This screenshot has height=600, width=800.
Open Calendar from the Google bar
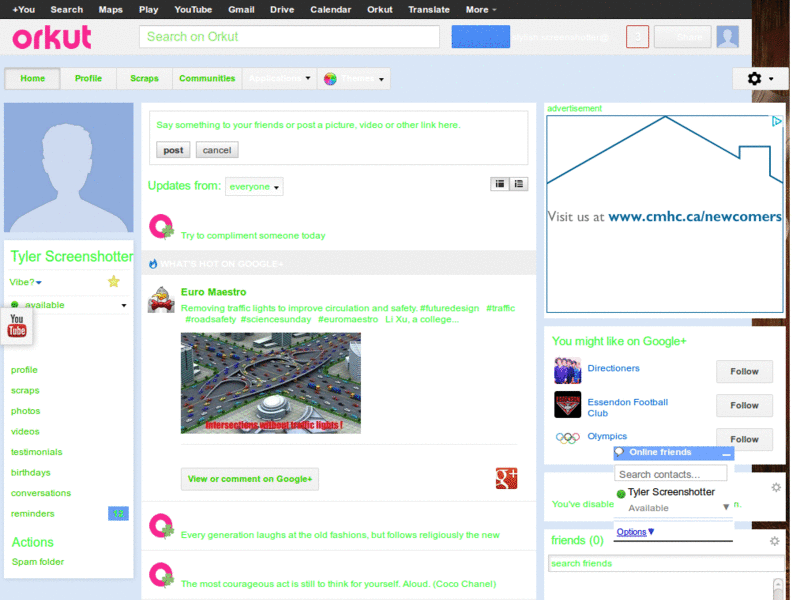pyautogui.click(x=331, y=10)
